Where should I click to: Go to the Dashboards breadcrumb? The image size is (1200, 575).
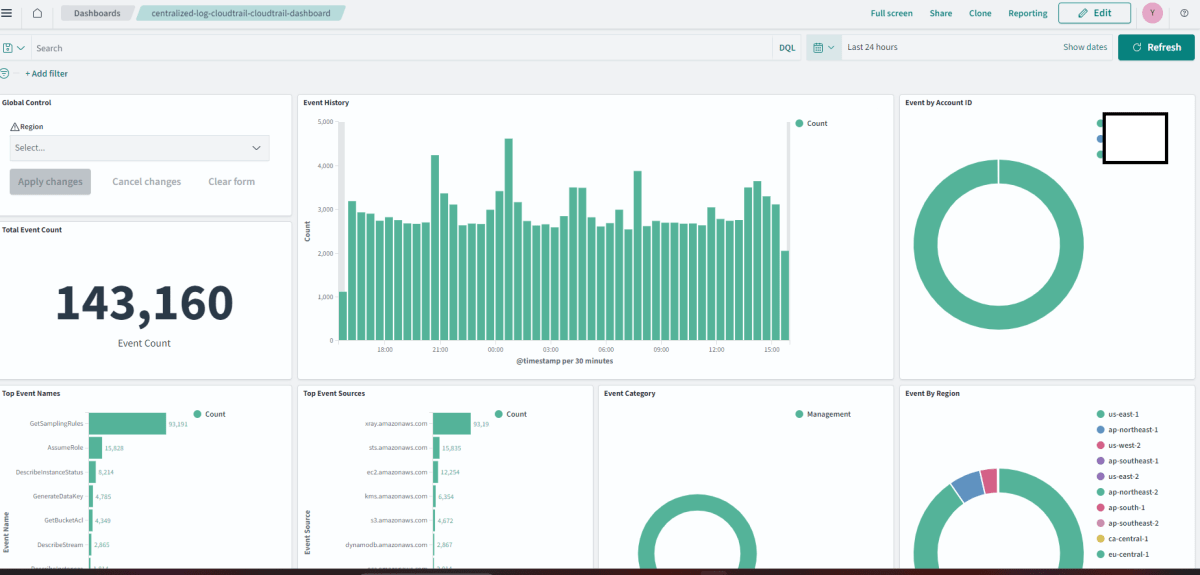tap(97, 13)
